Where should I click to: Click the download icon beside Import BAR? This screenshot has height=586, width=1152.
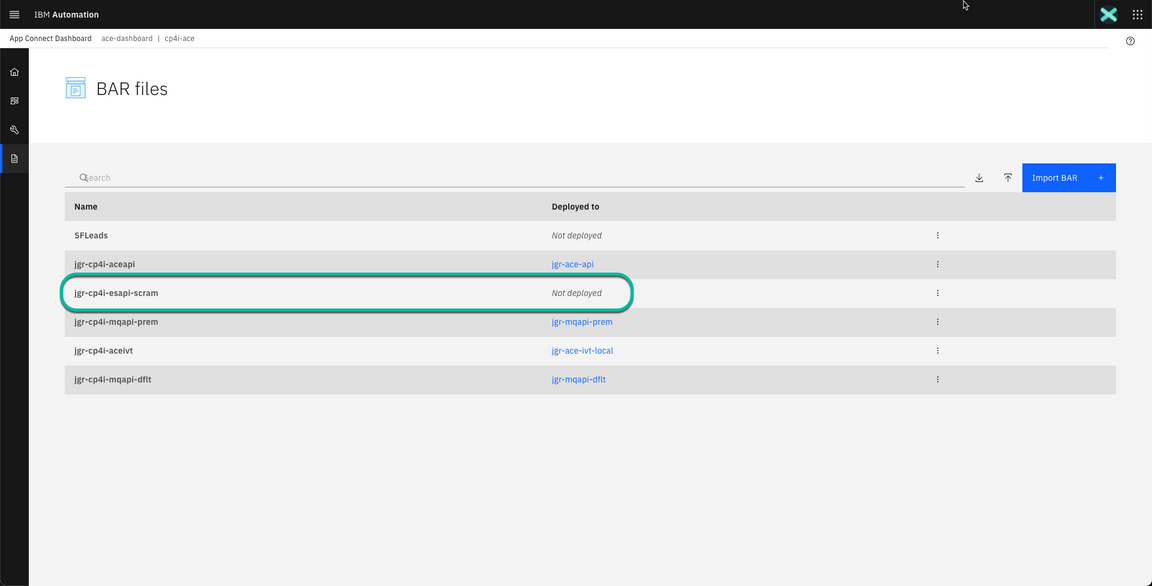[979, 177]
